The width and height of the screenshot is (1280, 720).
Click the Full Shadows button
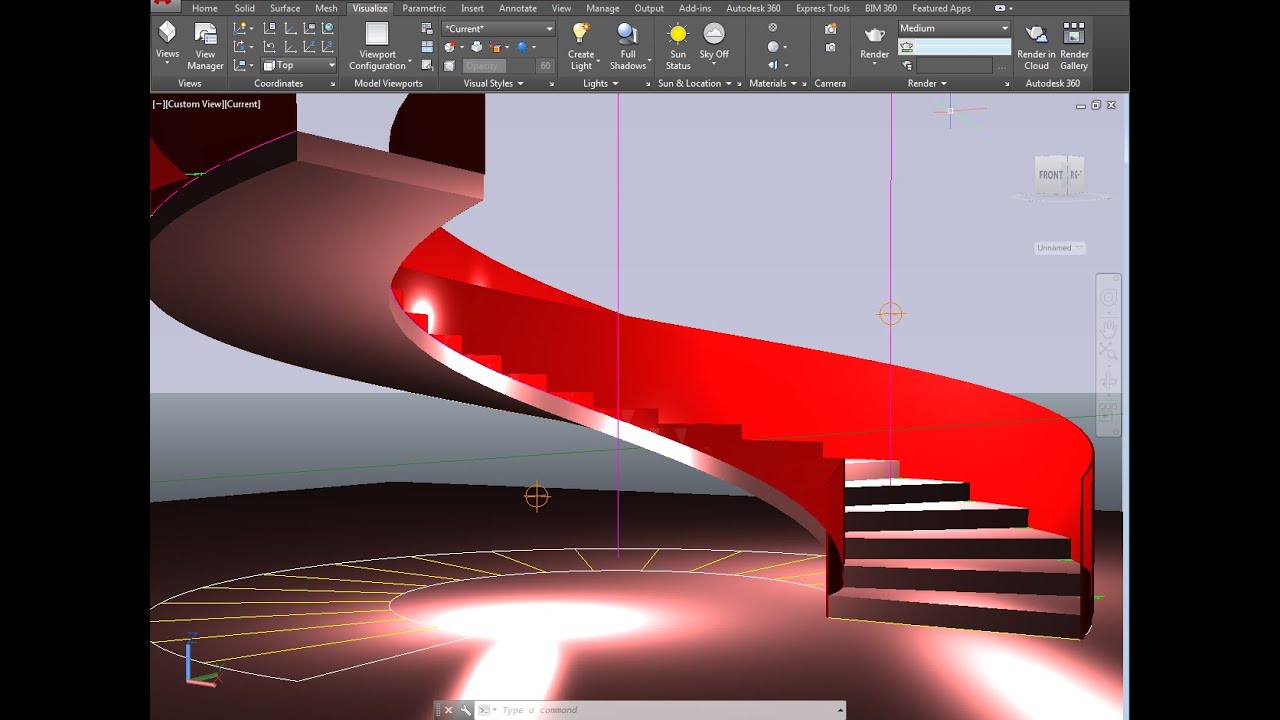(x=628, y=46)
